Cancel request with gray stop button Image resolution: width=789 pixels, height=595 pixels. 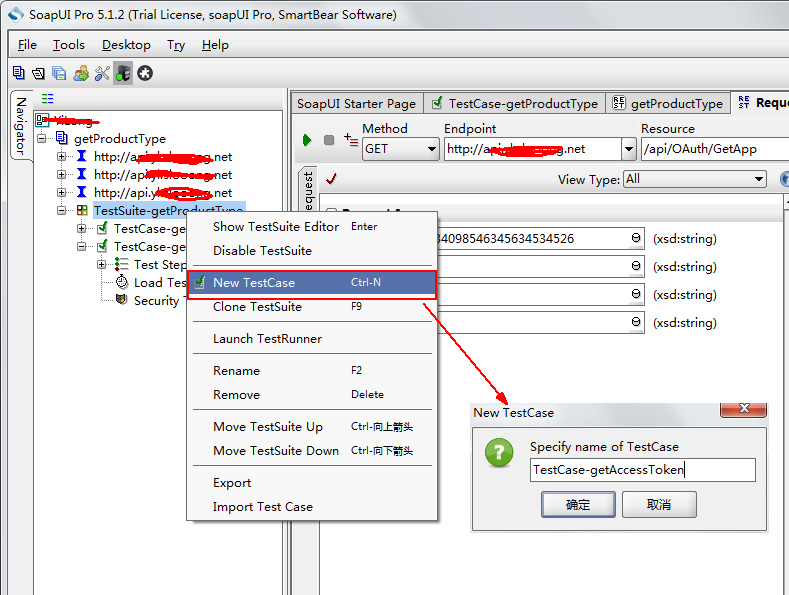click(329, 140)
